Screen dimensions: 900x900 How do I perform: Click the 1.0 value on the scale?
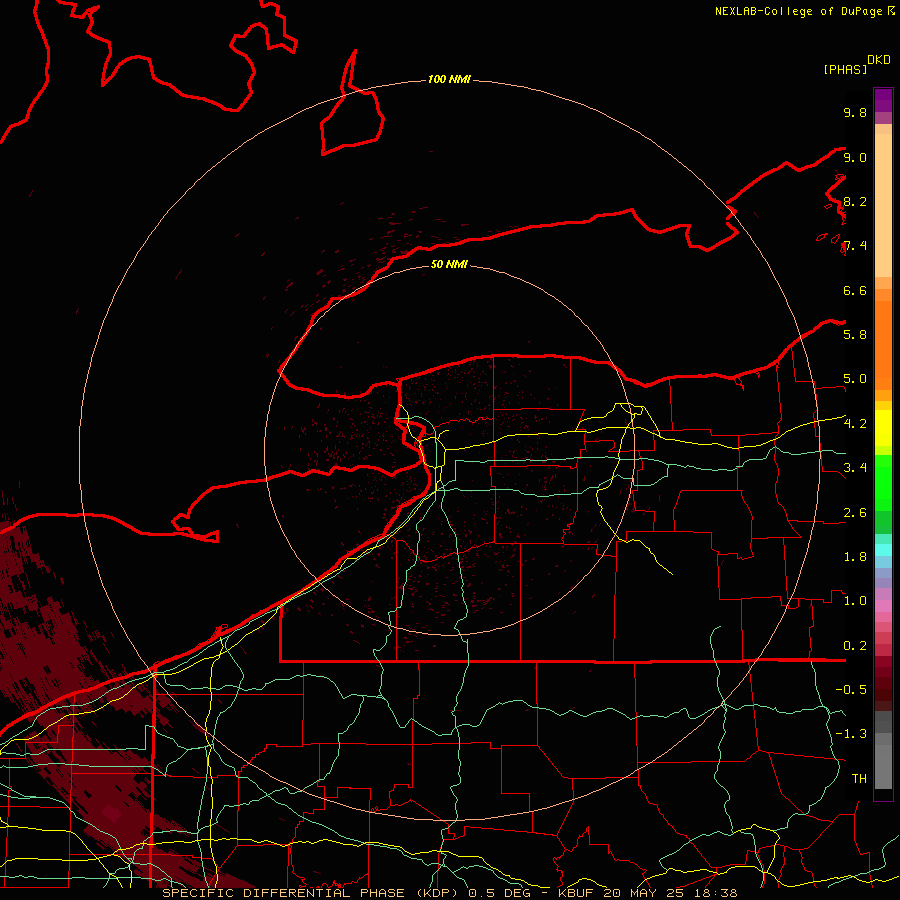855,601
